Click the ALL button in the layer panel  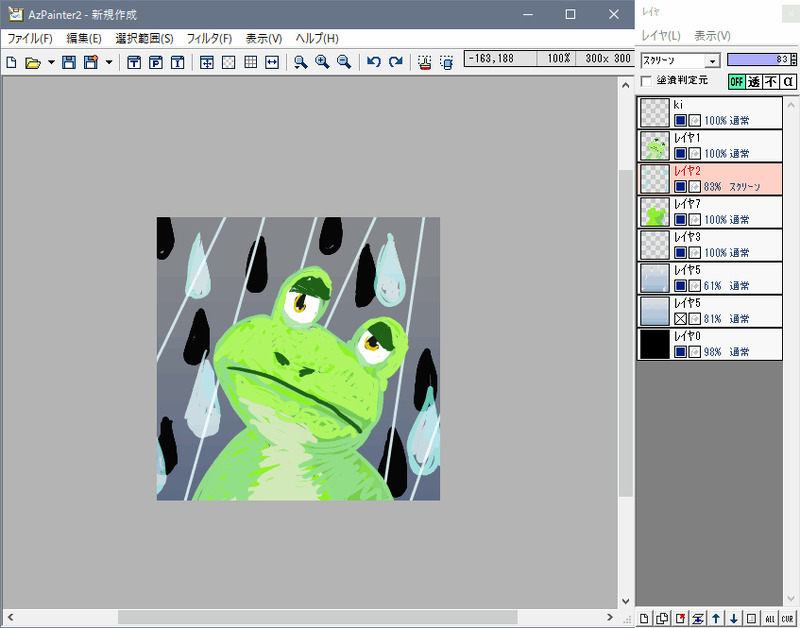(769, 618)
